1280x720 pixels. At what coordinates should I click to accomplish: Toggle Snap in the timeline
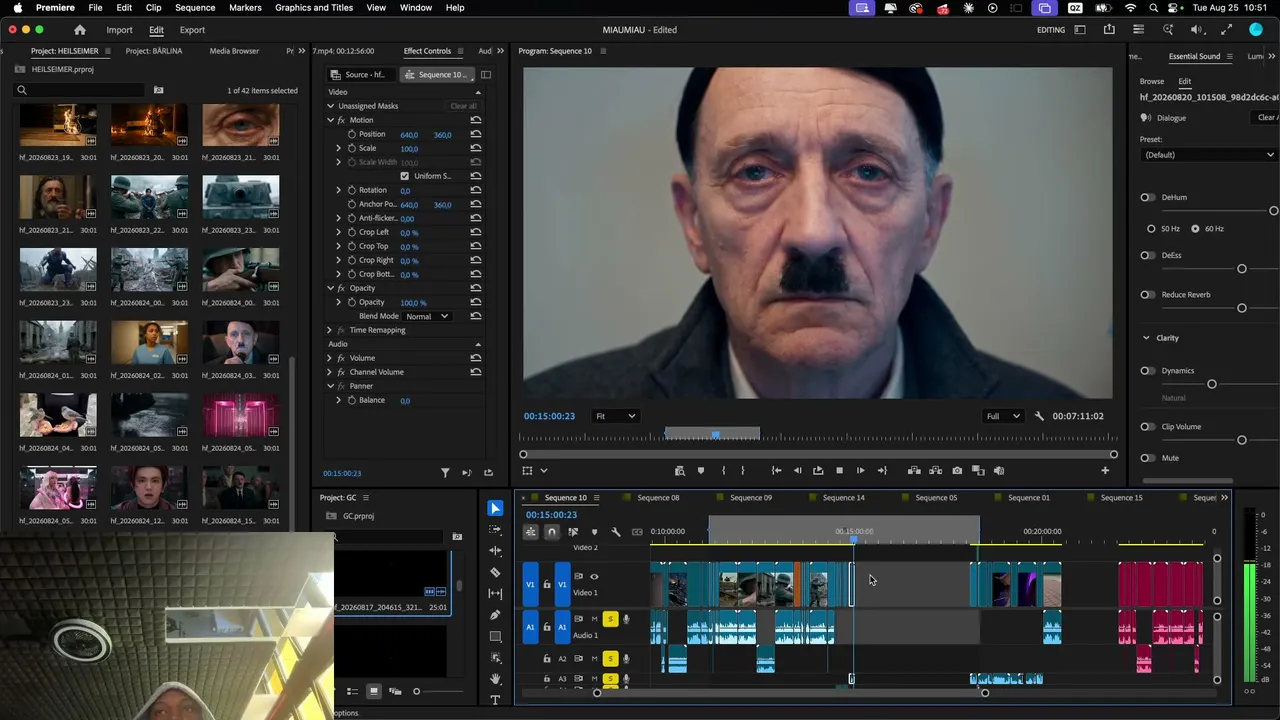551,532
